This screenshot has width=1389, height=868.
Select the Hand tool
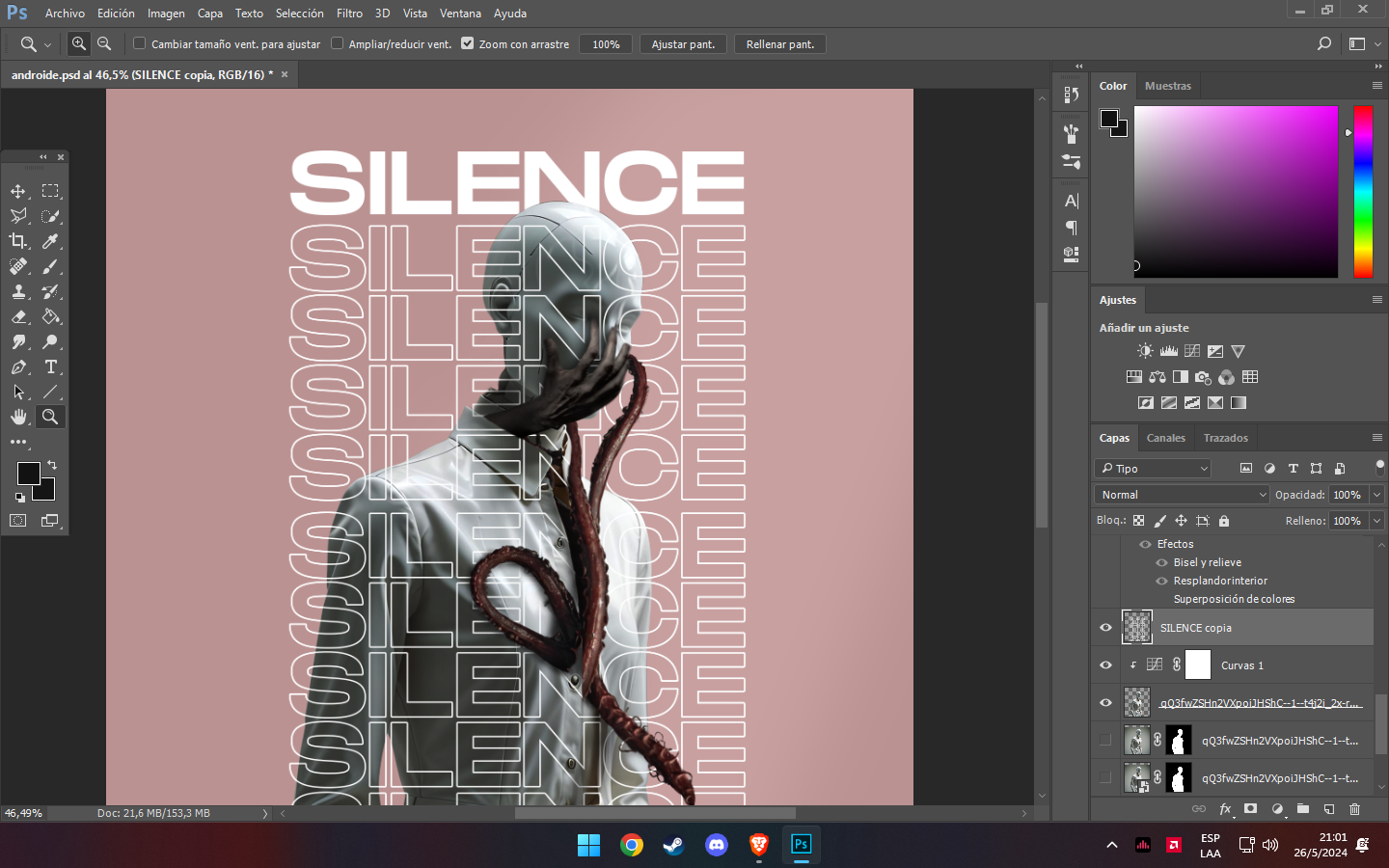(18, 417)
